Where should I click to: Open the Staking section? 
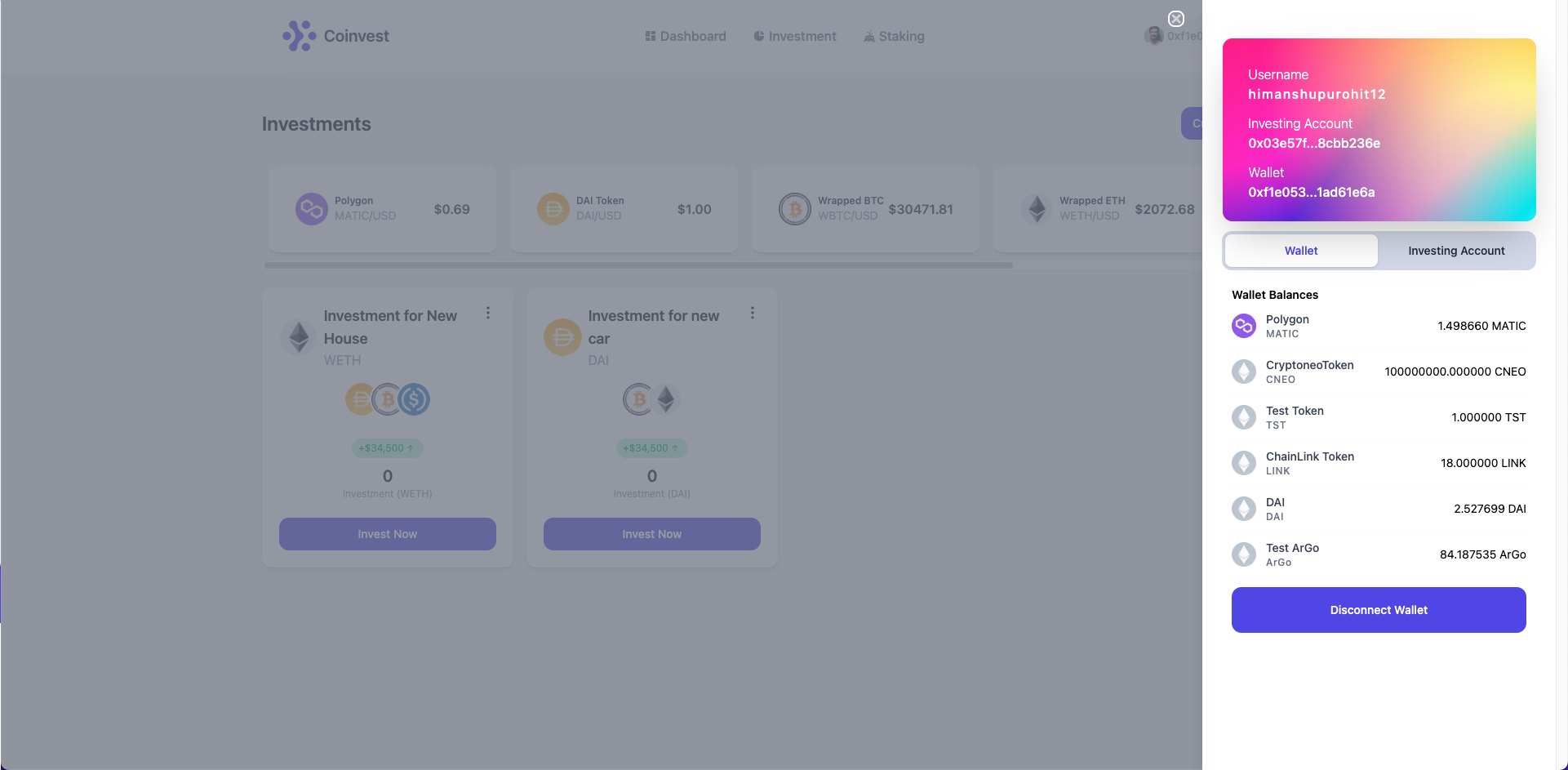pyautogui.click(x=893, y=36)
